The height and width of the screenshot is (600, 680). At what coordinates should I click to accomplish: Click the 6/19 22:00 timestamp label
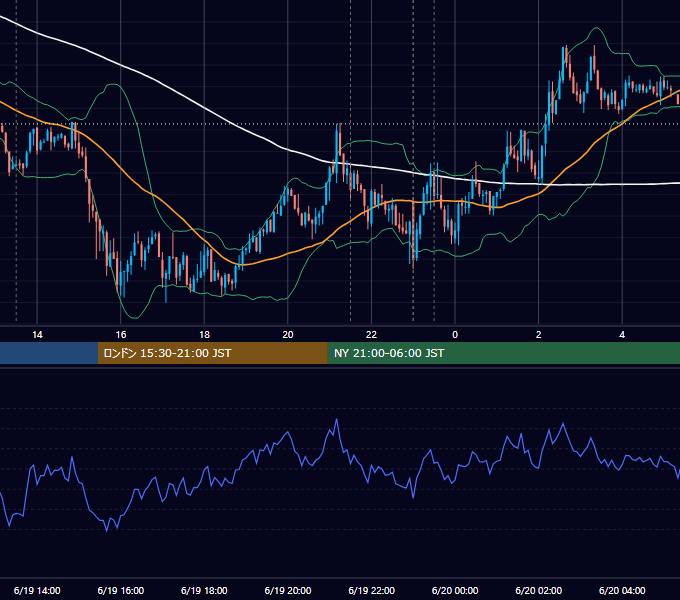coord(371,590)
